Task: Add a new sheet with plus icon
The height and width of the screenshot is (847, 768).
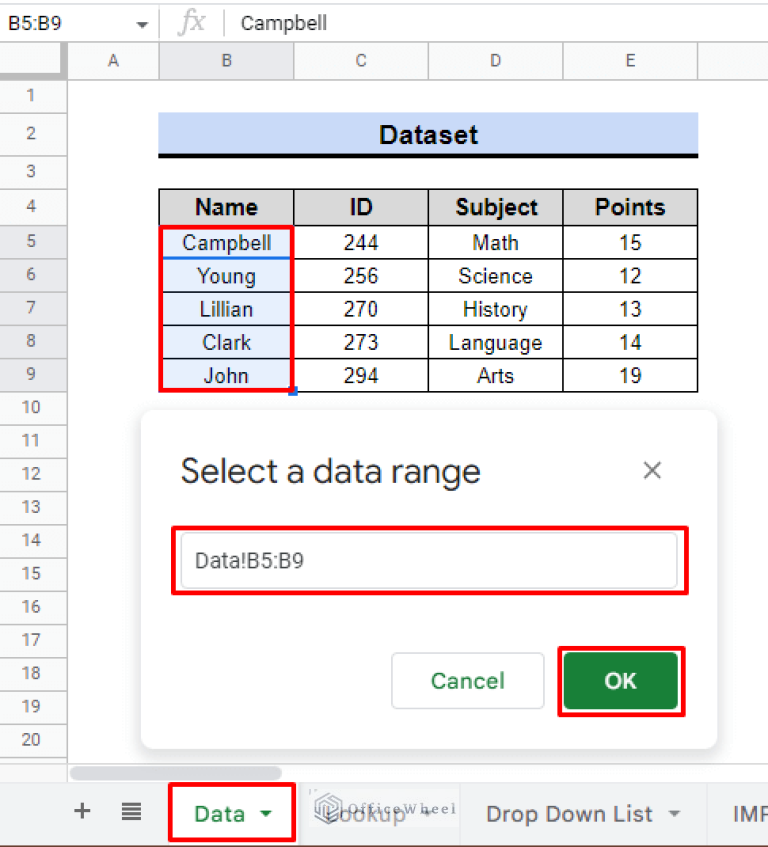Action: coord(82,812)
